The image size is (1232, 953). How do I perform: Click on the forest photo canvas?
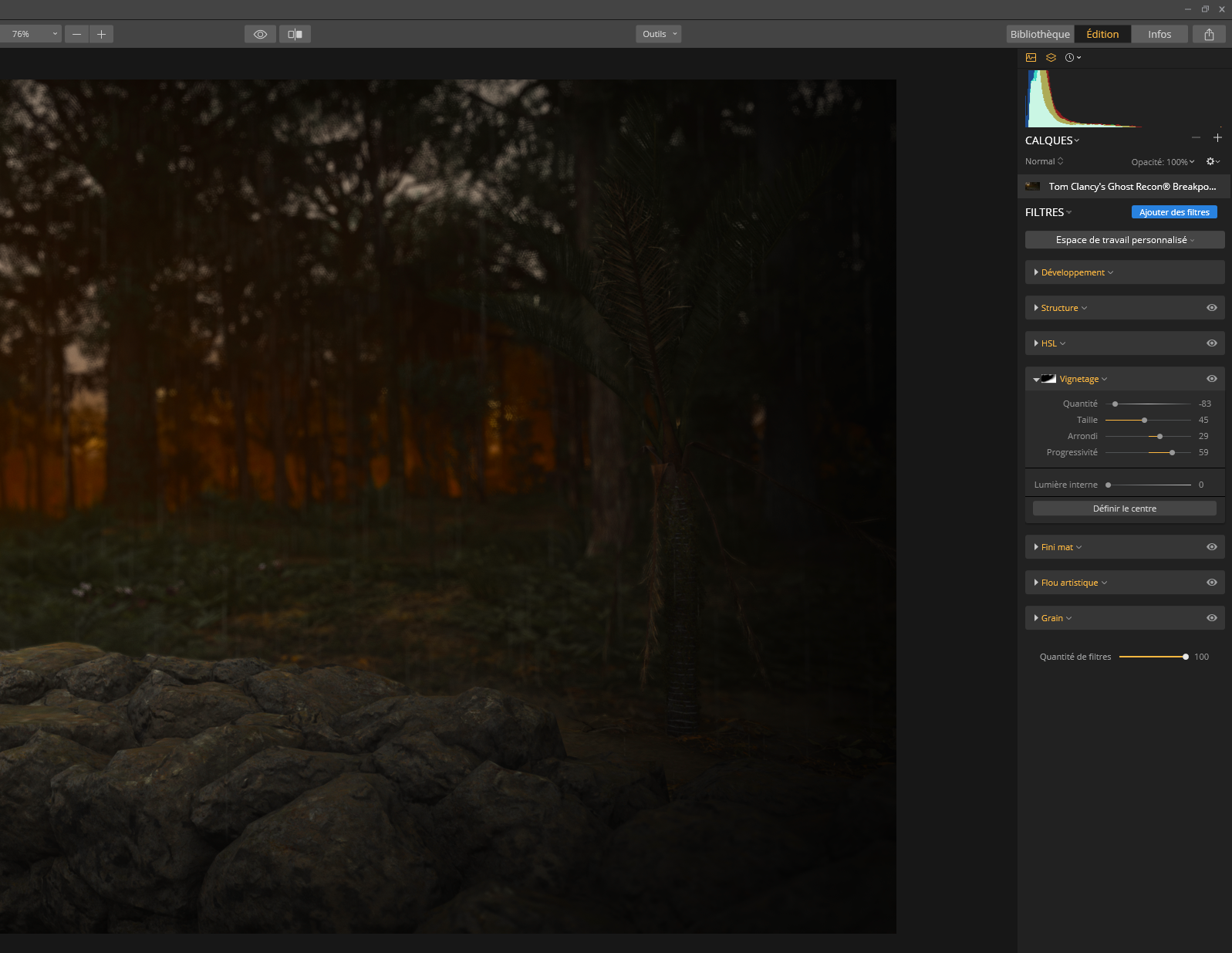pyautogui.click(x=447, y=506)
